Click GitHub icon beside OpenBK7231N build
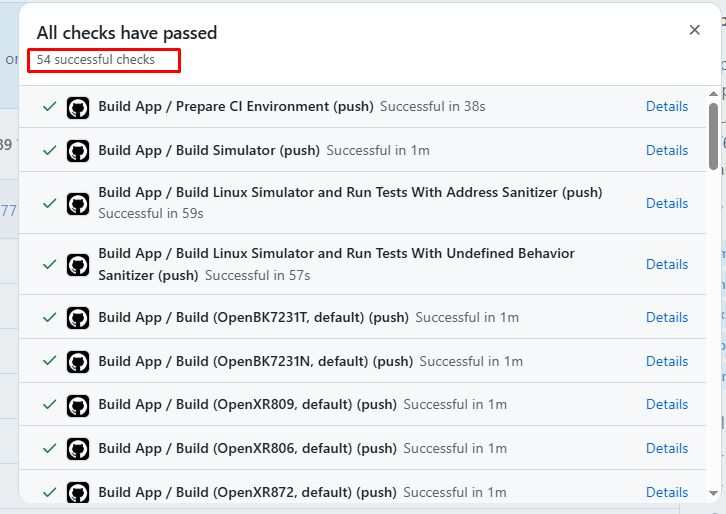This screenshot has width=726, height=514. [78, 362]
